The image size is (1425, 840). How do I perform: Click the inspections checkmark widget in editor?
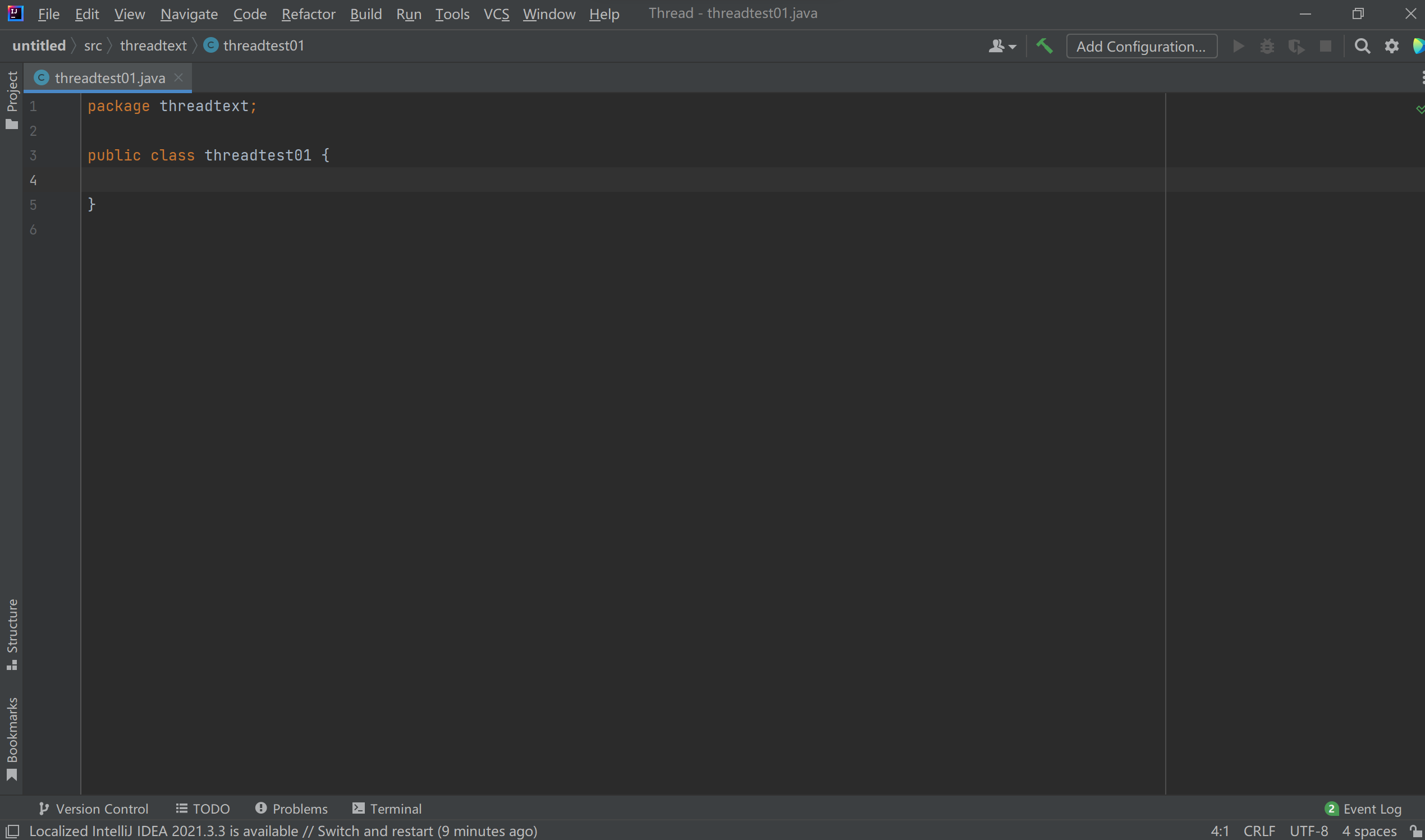(x=1419, y=109)
